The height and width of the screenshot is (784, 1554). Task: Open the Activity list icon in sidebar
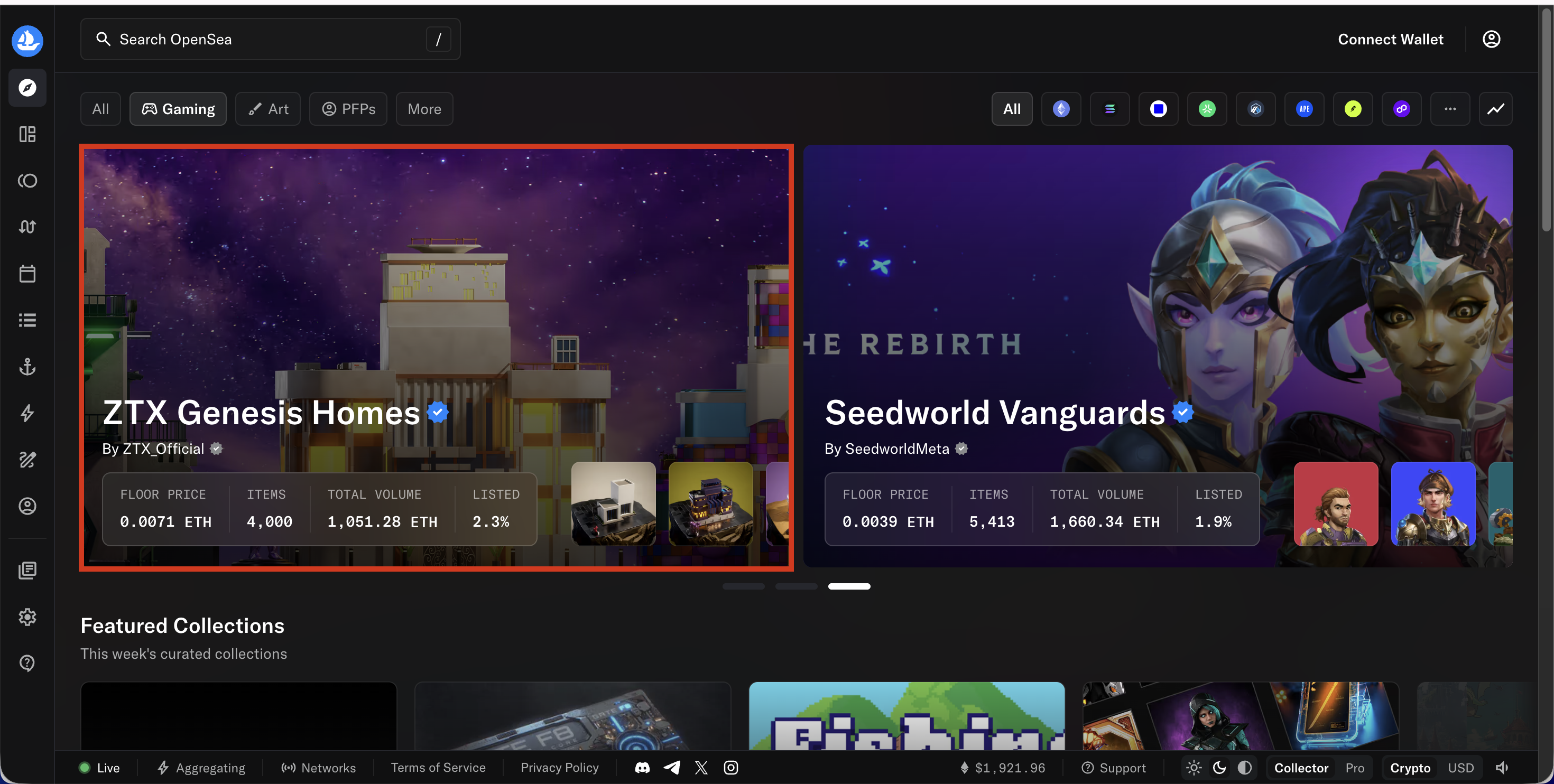point(27,320)
